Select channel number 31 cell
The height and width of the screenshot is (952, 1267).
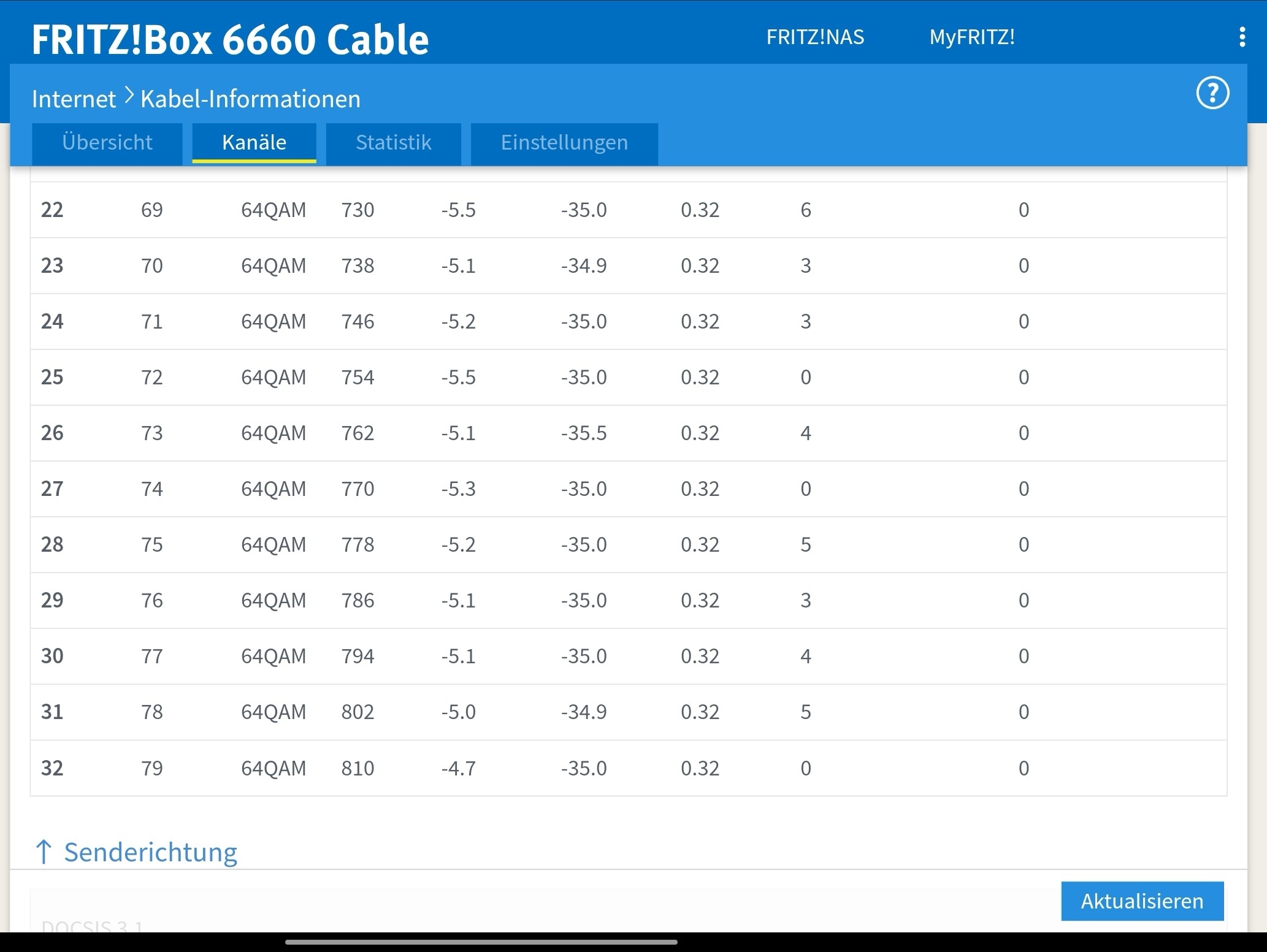click(x=52, y=712)
